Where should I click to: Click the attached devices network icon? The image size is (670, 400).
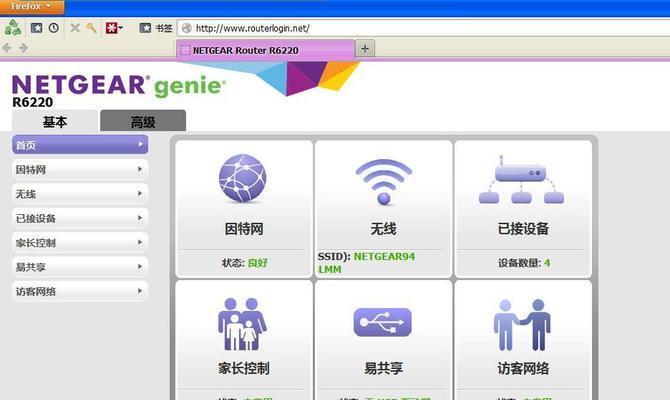[x=521, y=179]
